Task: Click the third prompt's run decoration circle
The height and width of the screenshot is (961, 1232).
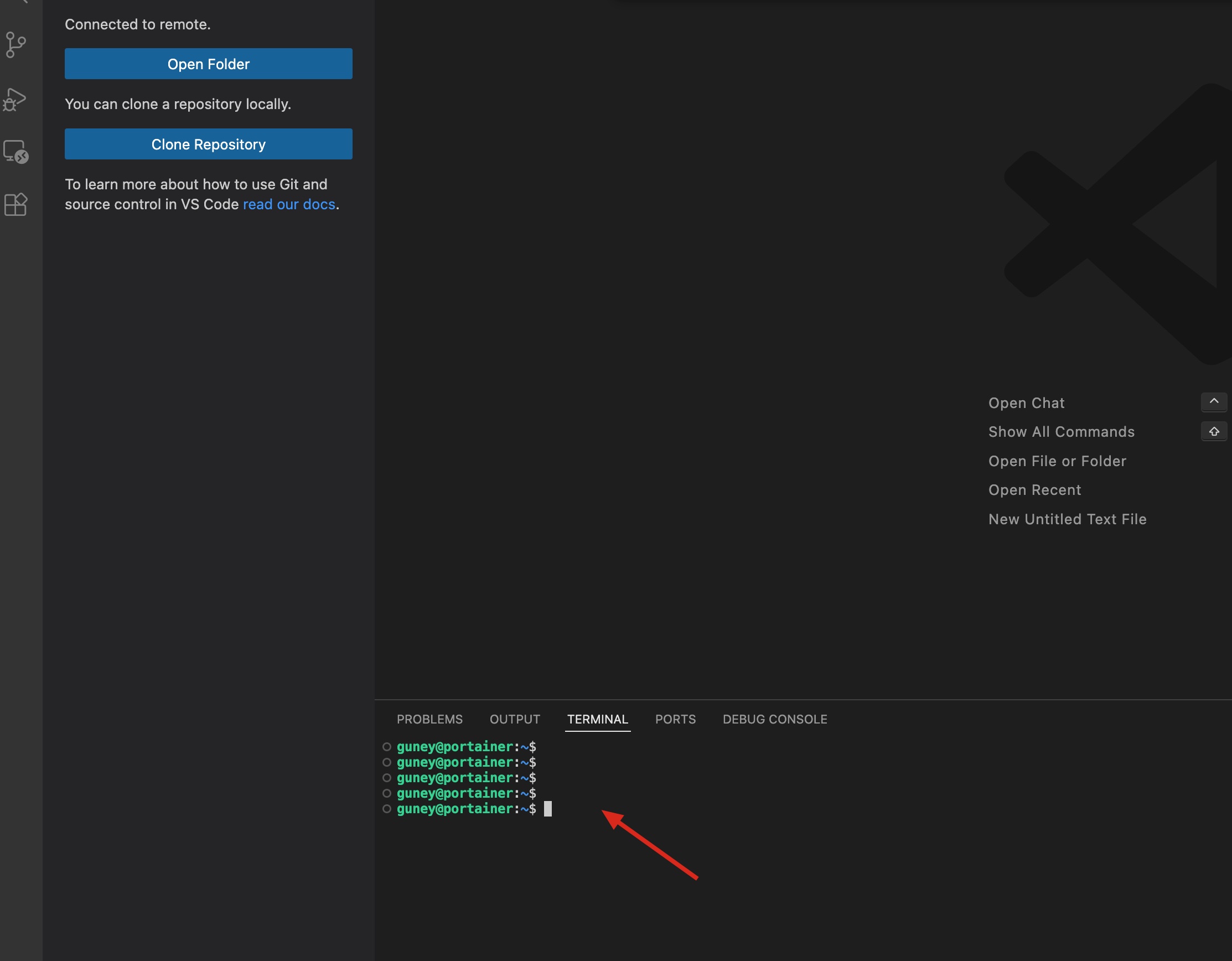Action: point(386,778)
